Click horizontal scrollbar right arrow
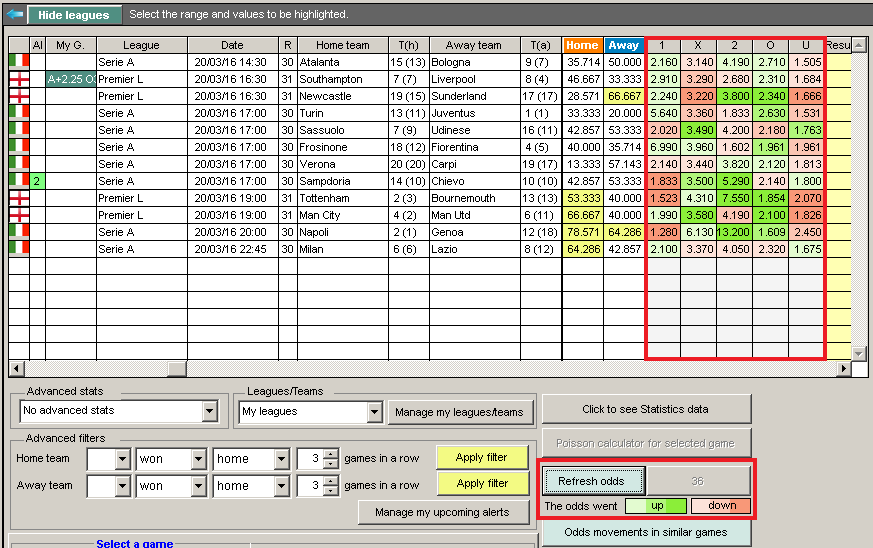This screenshot has width=873, height=548. coord(844,368)
